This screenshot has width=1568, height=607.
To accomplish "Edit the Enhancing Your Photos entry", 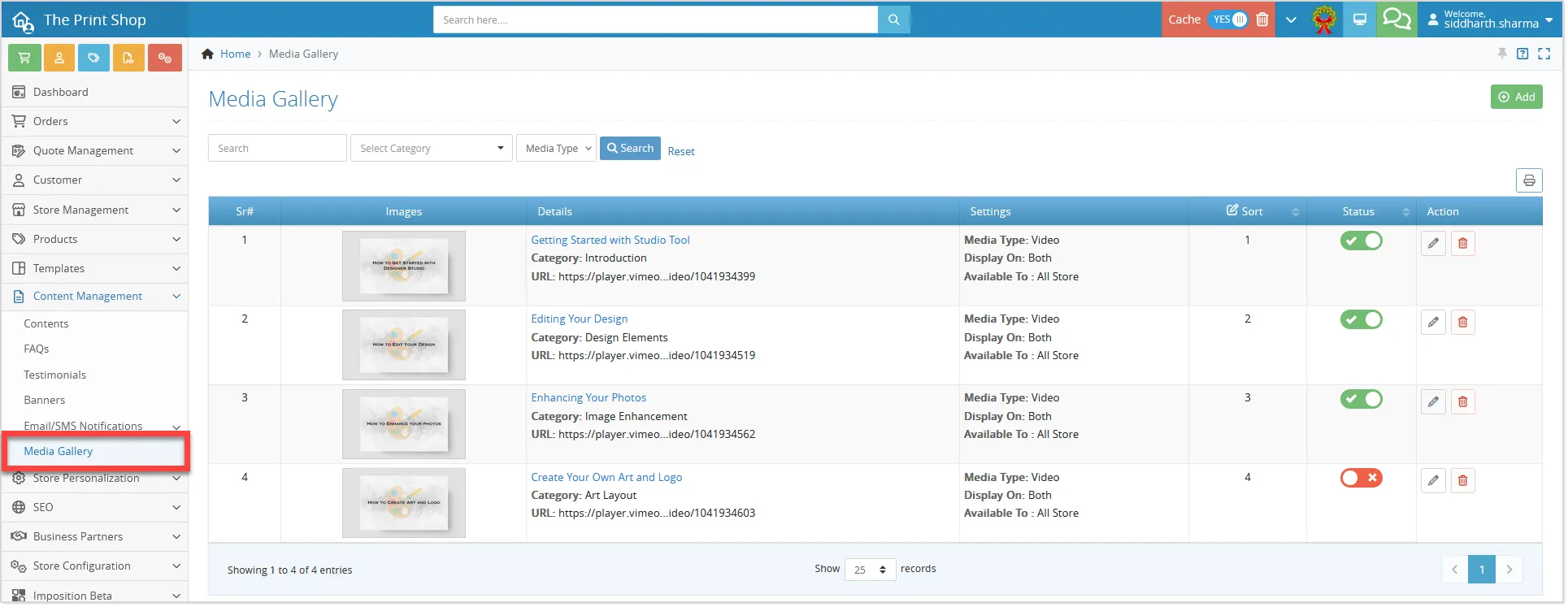I will (1434, 401).
